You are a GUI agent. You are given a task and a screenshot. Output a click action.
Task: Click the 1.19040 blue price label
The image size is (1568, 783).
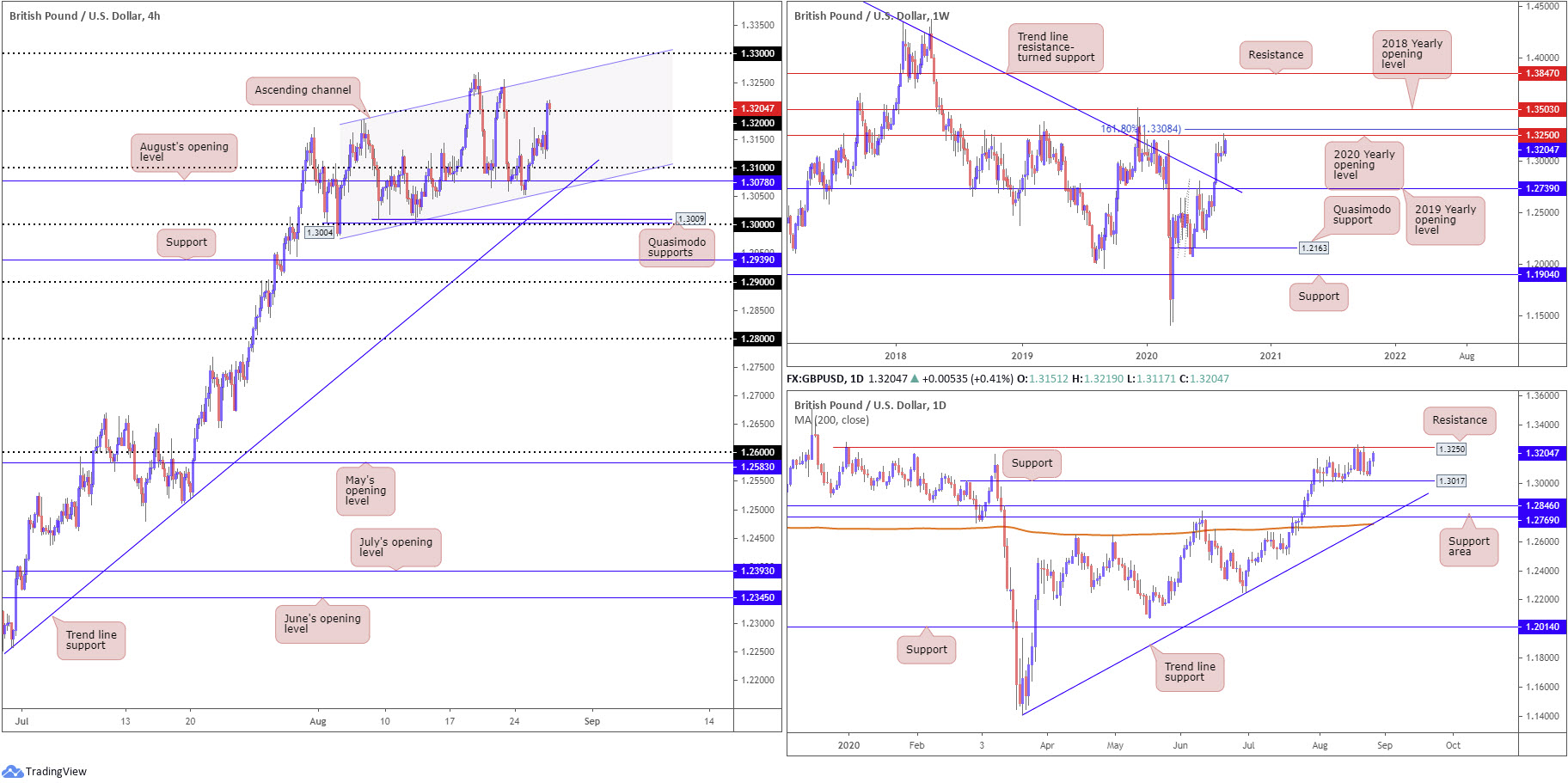click(1542, 274)
